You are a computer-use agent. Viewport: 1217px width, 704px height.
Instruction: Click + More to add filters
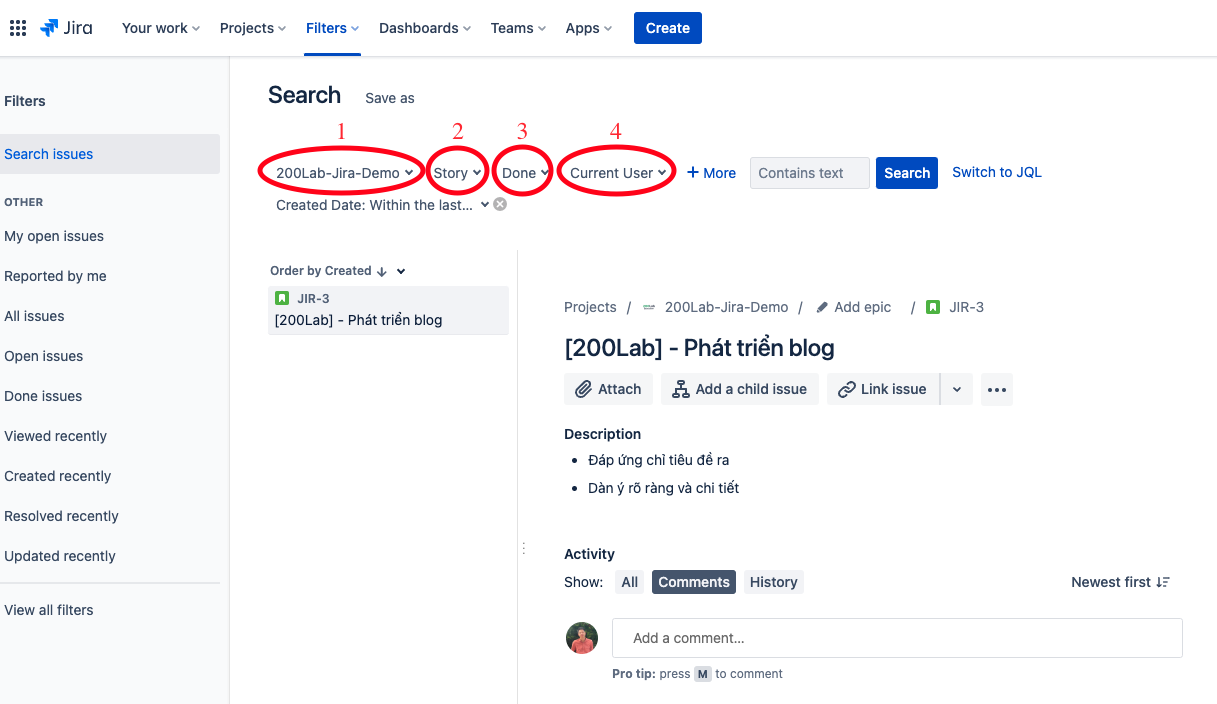[711, 173]
